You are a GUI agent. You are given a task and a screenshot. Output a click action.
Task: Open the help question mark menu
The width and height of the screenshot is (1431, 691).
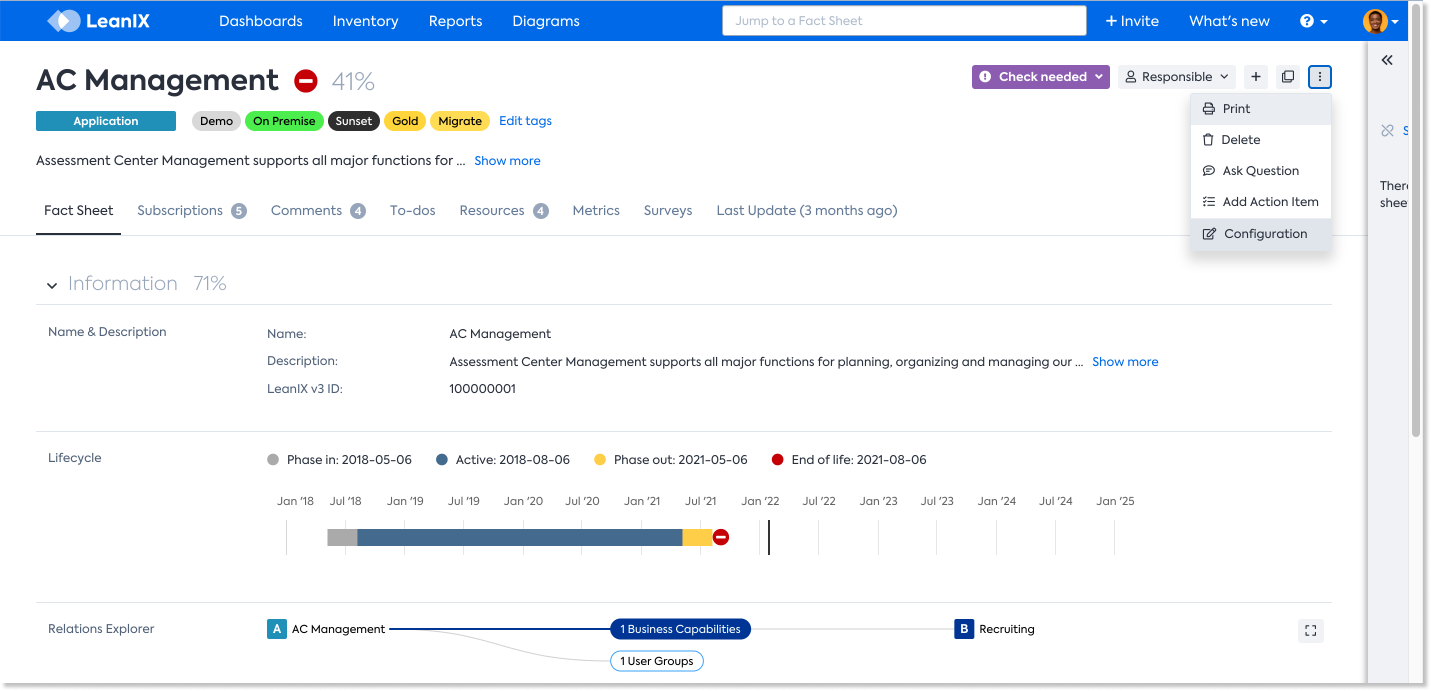tap(1313, 21)
